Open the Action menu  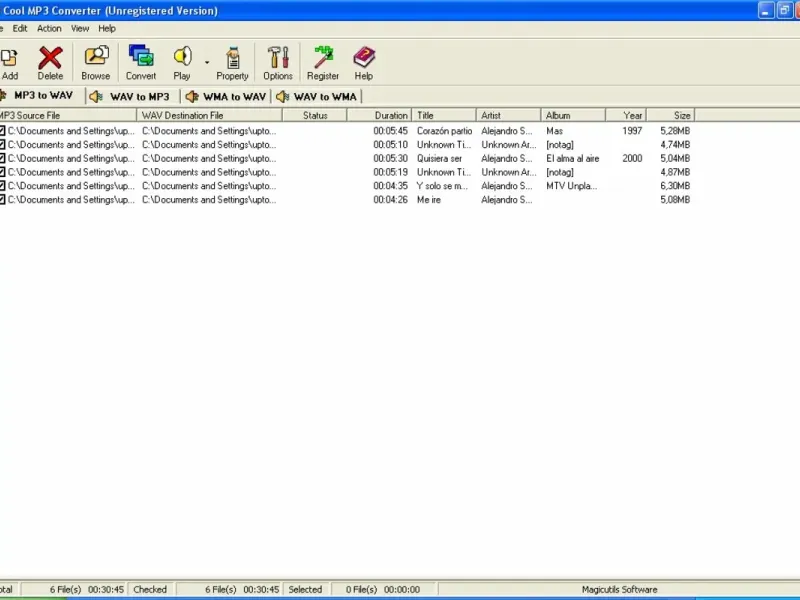pos(49,29)
